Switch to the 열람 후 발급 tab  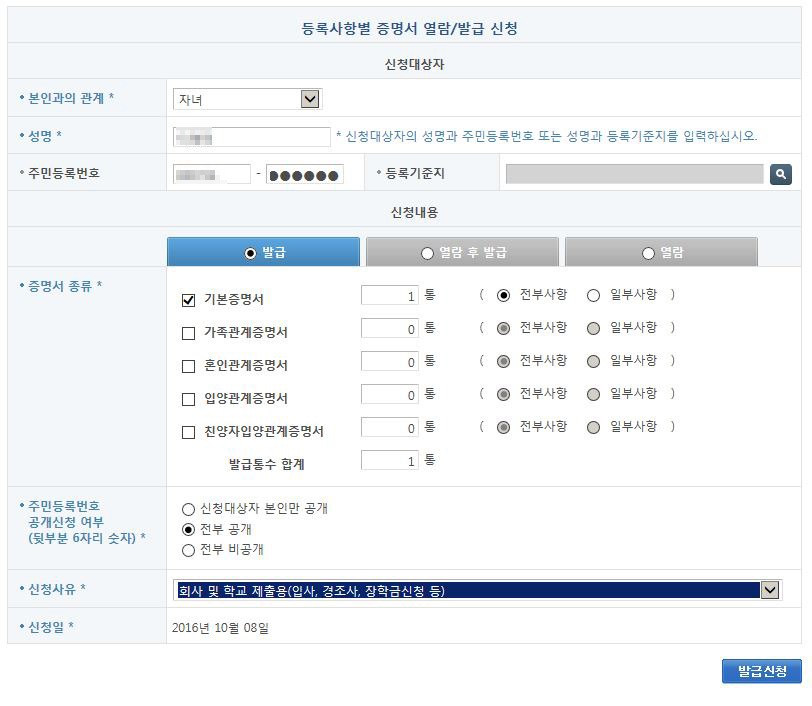pos(461,253)
